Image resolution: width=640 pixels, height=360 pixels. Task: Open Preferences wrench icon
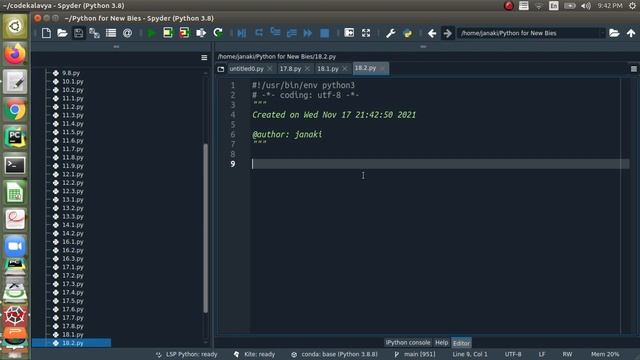tap(391, 33)
